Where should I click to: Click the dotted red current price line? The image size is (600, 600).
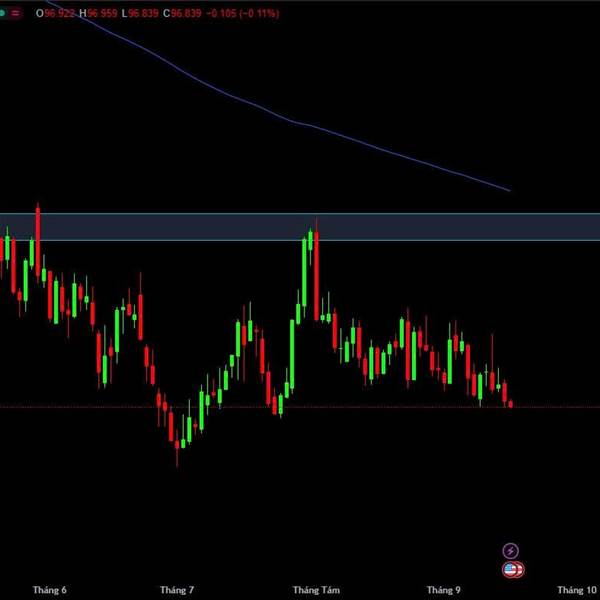pyautogui.click(x=300, y=407)
